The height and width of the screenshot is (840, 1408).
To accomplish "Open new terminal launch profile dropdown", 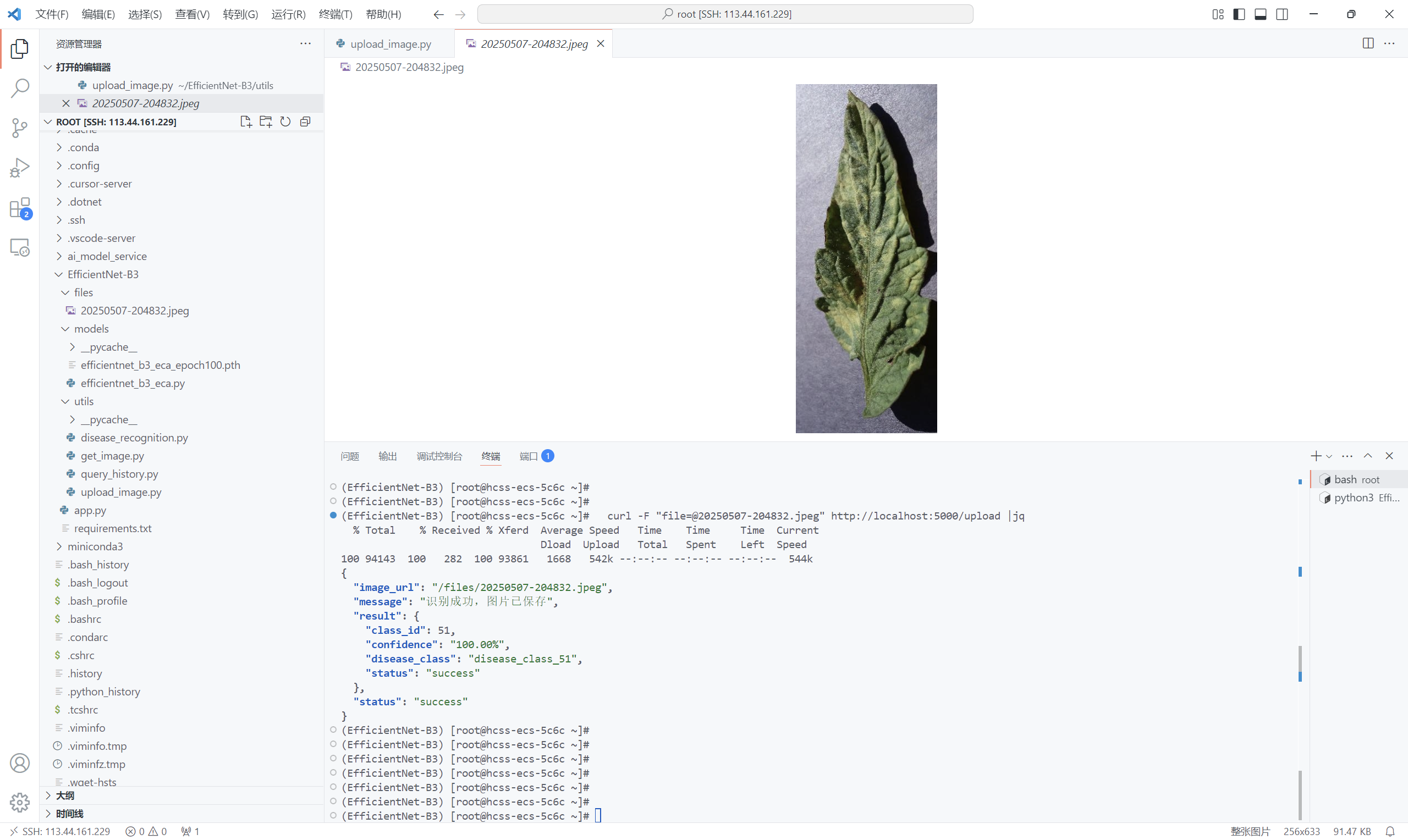I will click(1329, 456).
